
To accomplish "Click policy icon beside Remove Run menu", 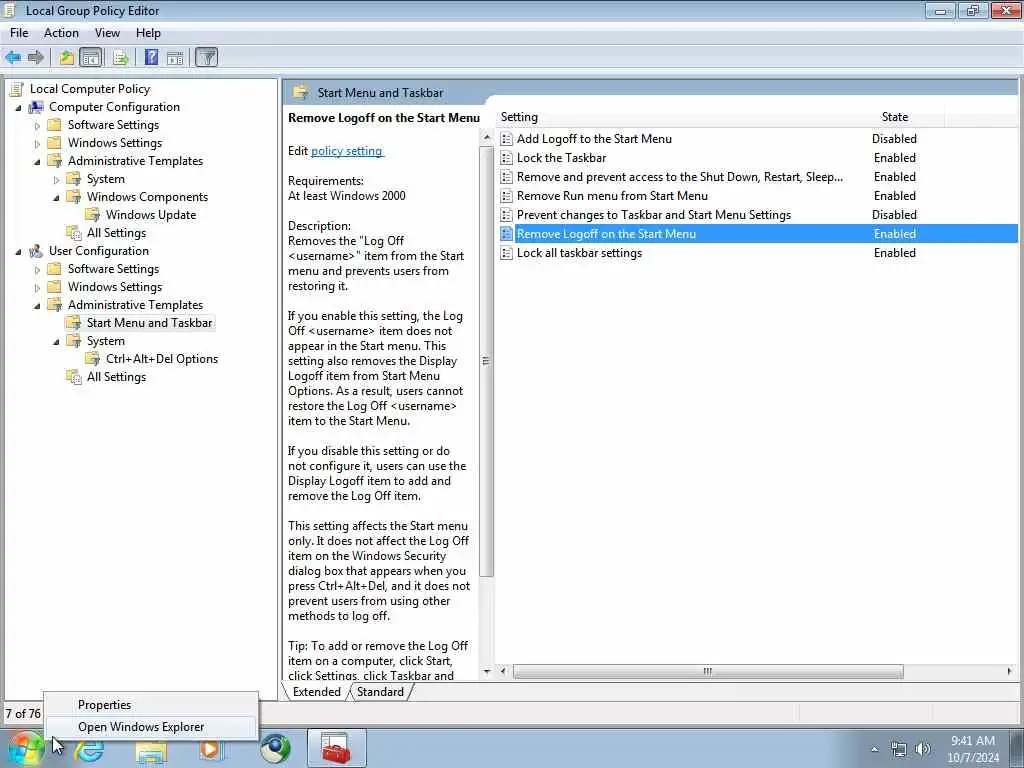I will 506,195.
